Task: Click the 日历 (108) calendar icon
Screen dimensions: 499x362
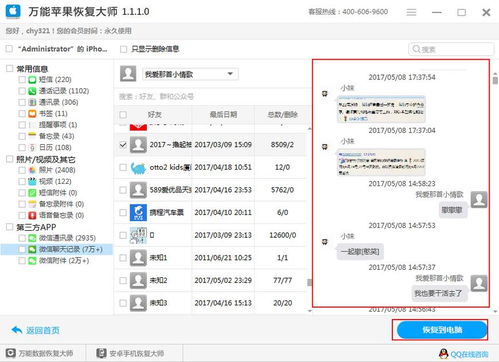Action: pos(32,147)
